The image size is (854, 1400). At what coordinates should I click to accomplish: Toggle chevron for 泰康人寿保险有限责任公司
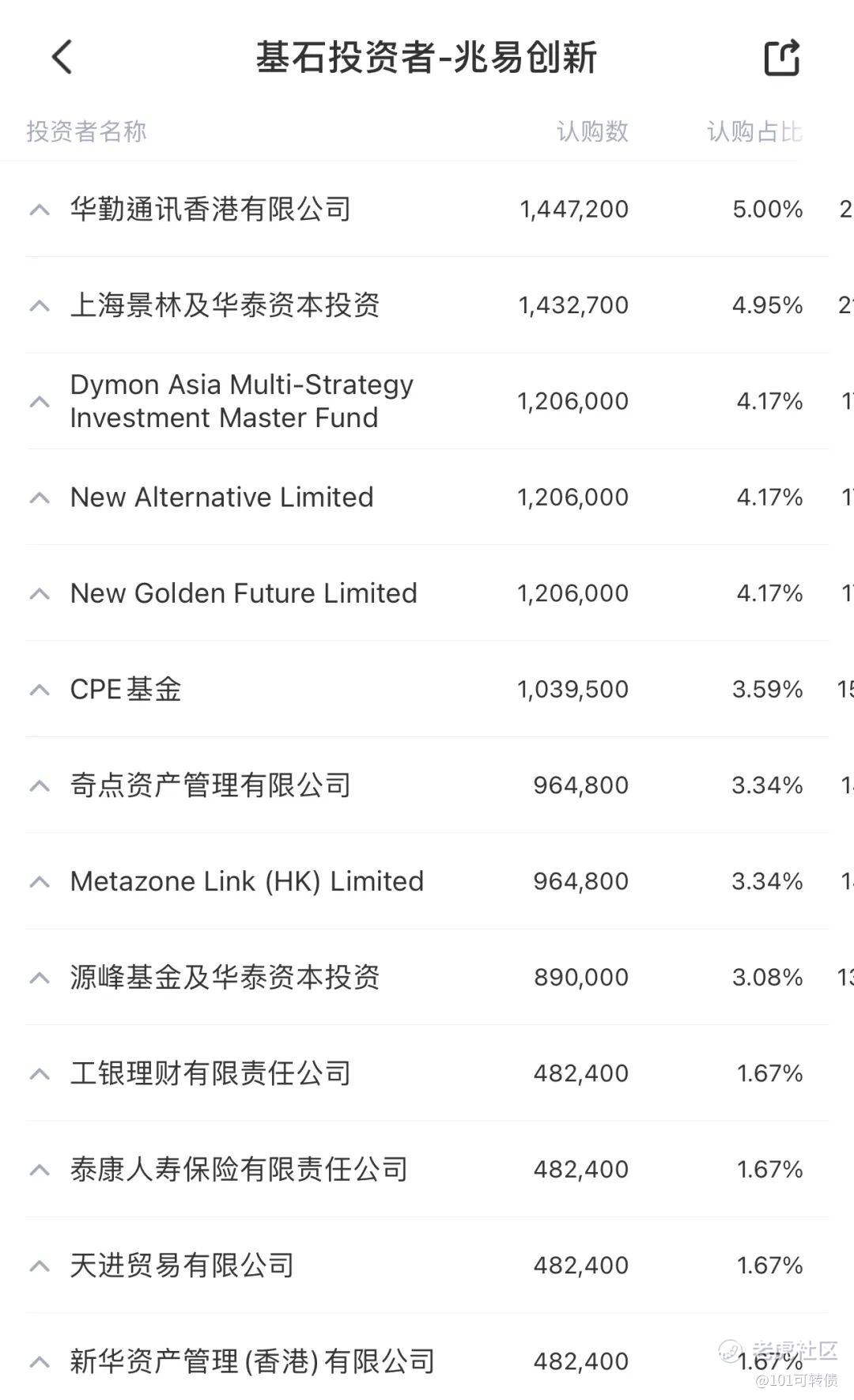coord(40,1170)
